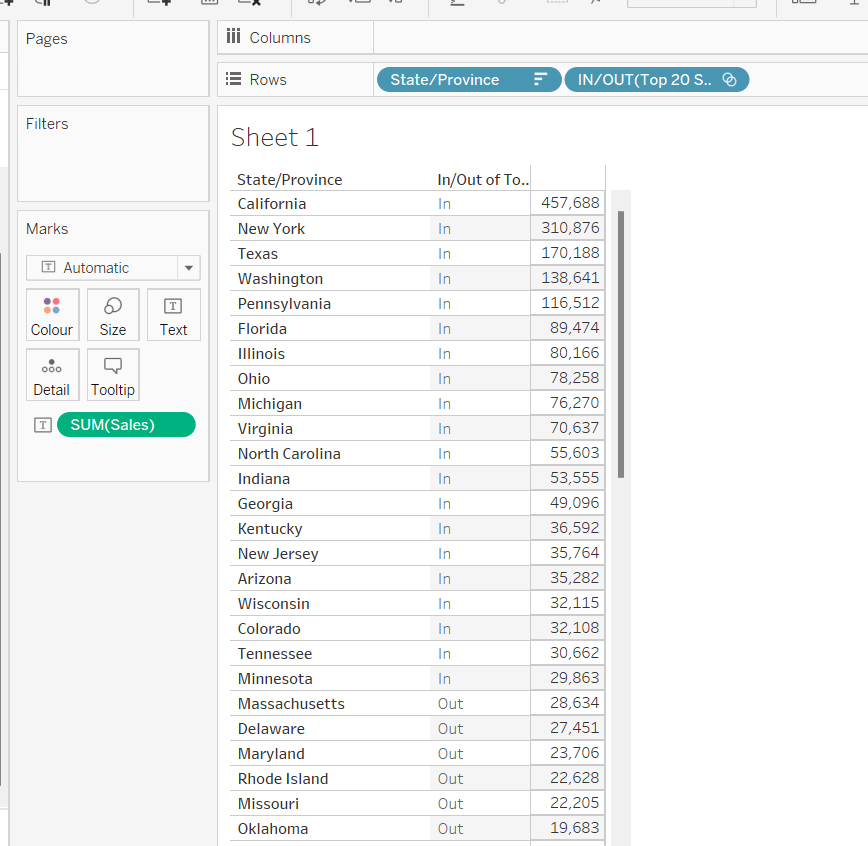The image size is (868, 846).
Task: Open the Detail marks card
Action: coord(52,375)
